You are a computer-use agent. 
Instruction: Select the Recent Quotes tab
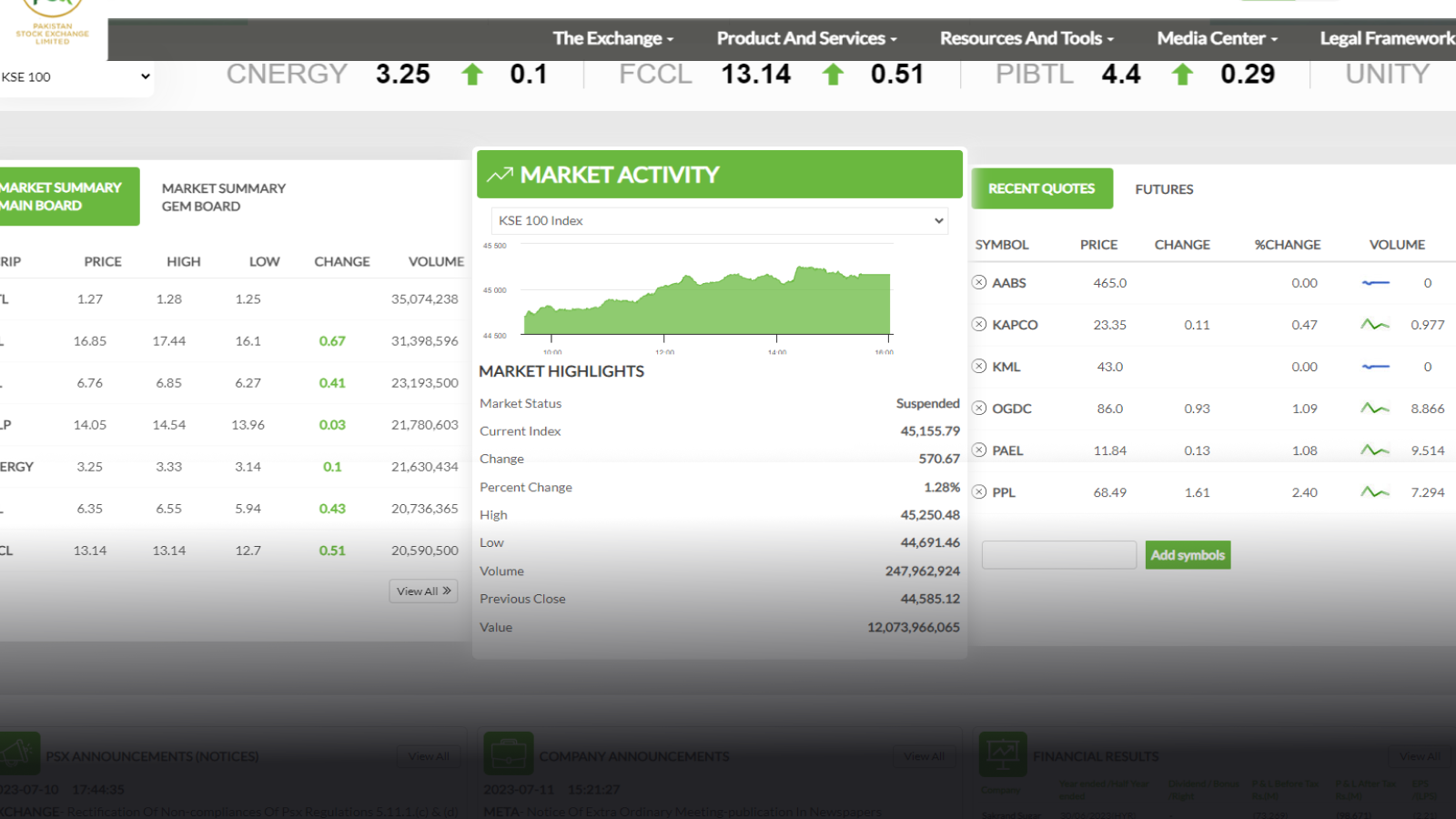(1042, 188)
